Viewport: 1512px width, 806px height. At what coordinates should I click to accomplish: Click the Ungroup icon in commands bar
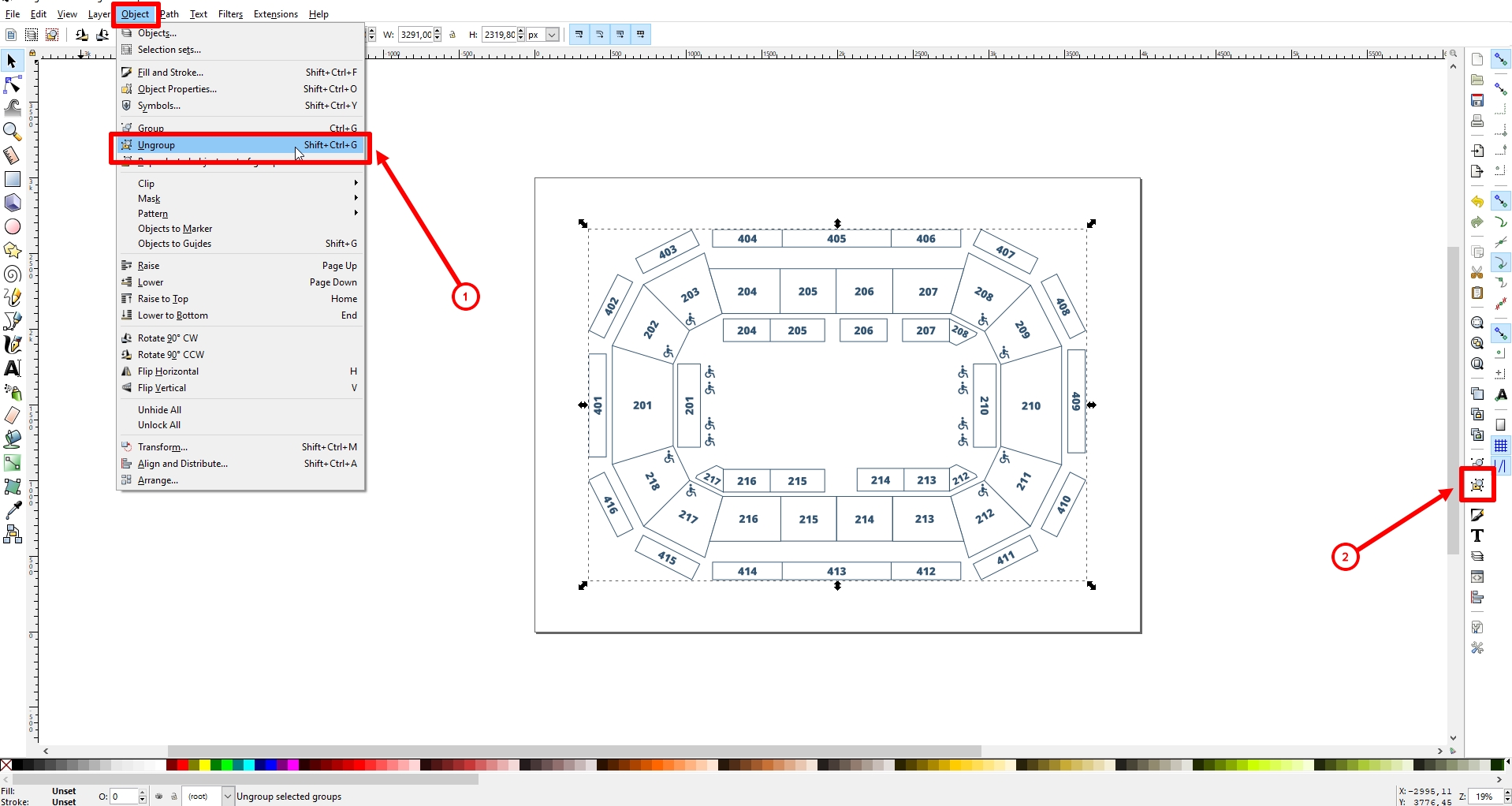(x=1477, y=485)
